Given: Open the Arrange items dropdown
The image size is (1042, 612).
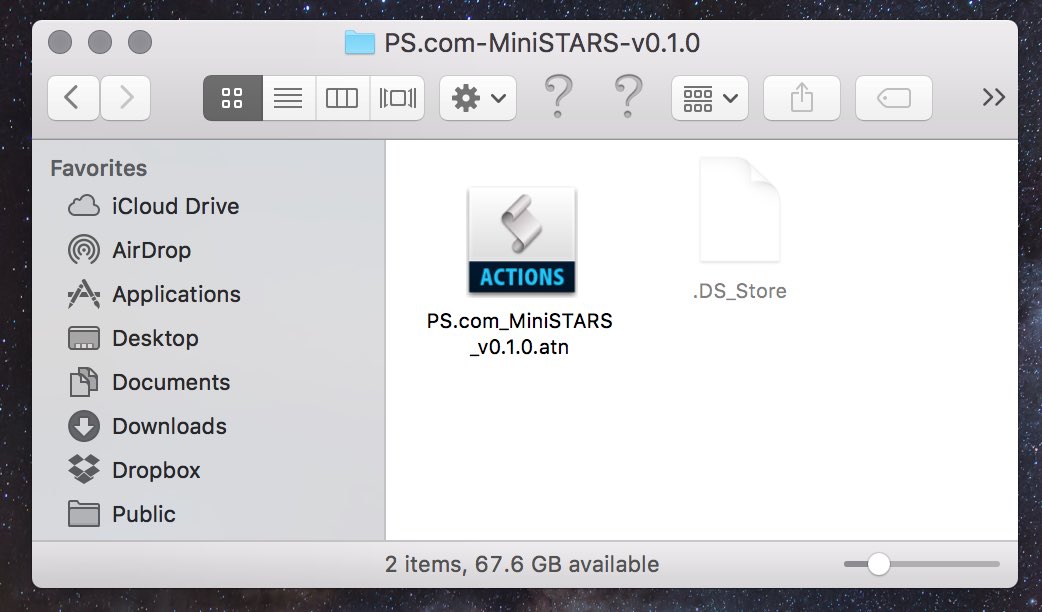Looking at the screenshot, I should (x=710, y=98).
